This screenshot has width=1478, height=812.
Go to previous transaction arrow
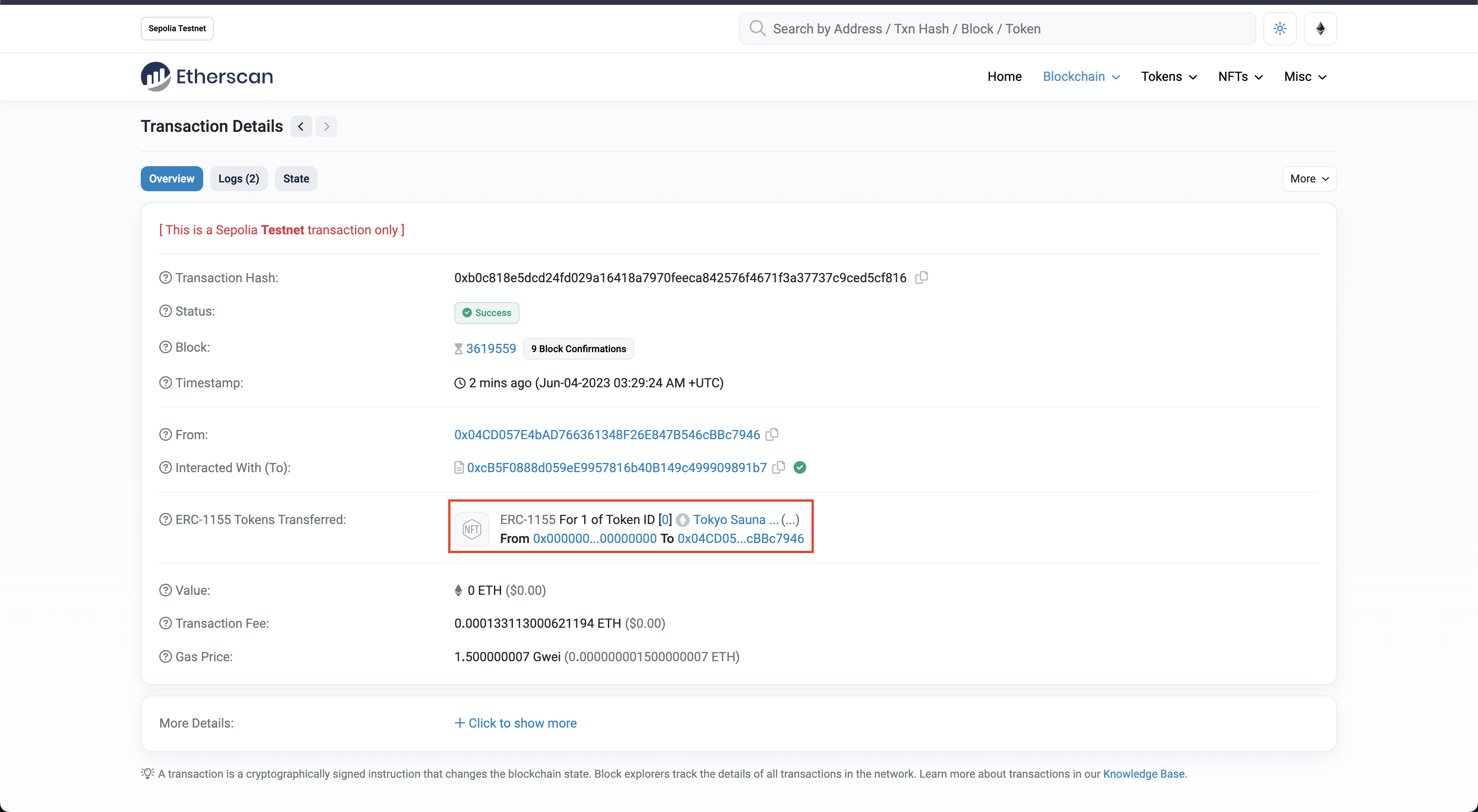pyautogui.click(x=301, y=126)
